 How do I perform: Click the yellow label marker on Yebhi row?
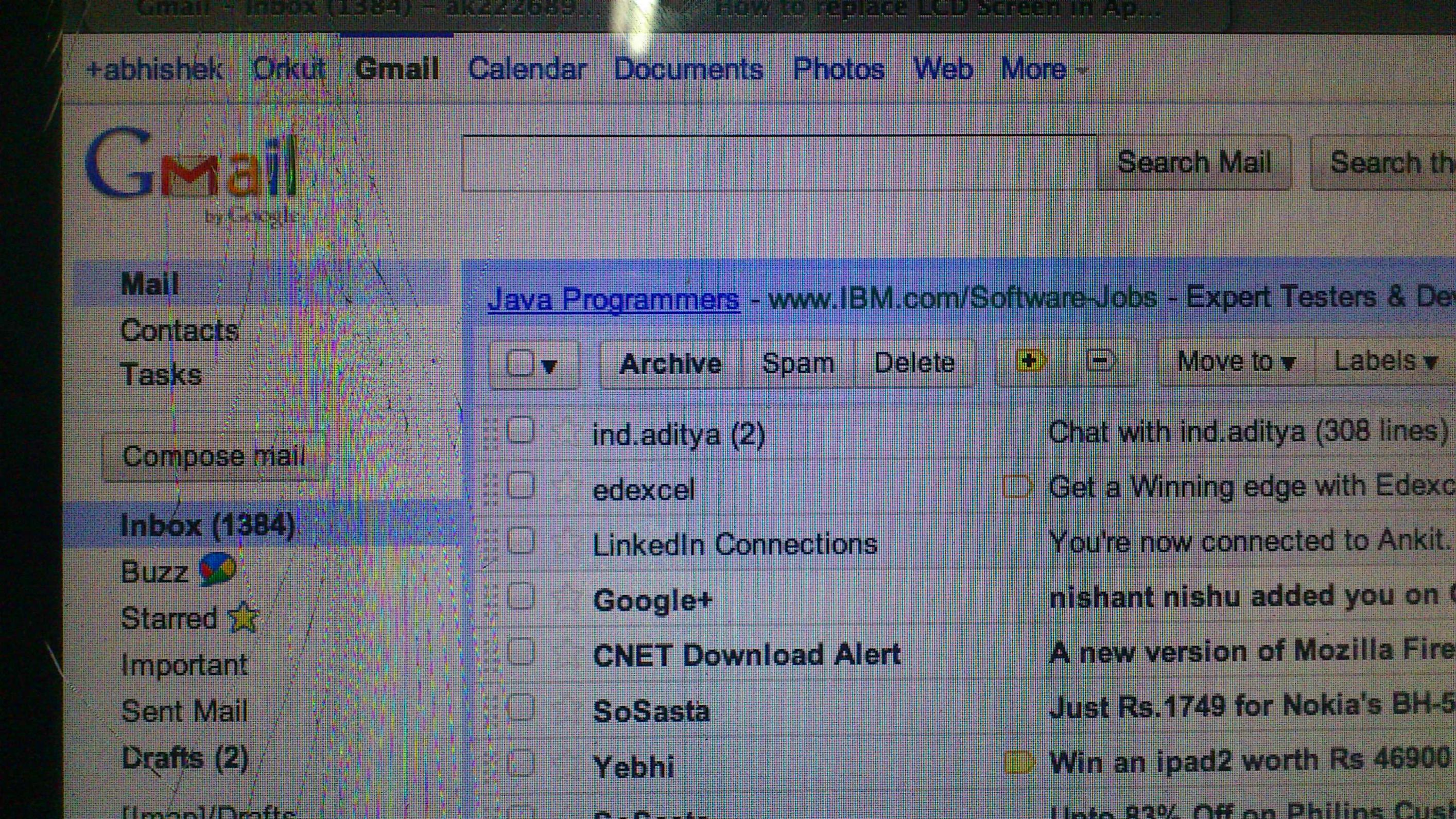coord(1019,762)
